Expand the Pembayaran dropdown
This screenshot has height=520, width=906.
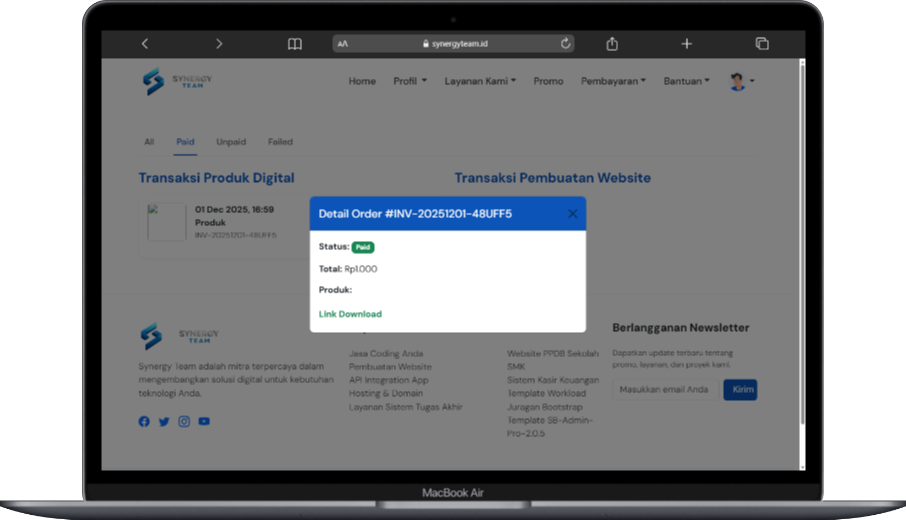point(613,81)
